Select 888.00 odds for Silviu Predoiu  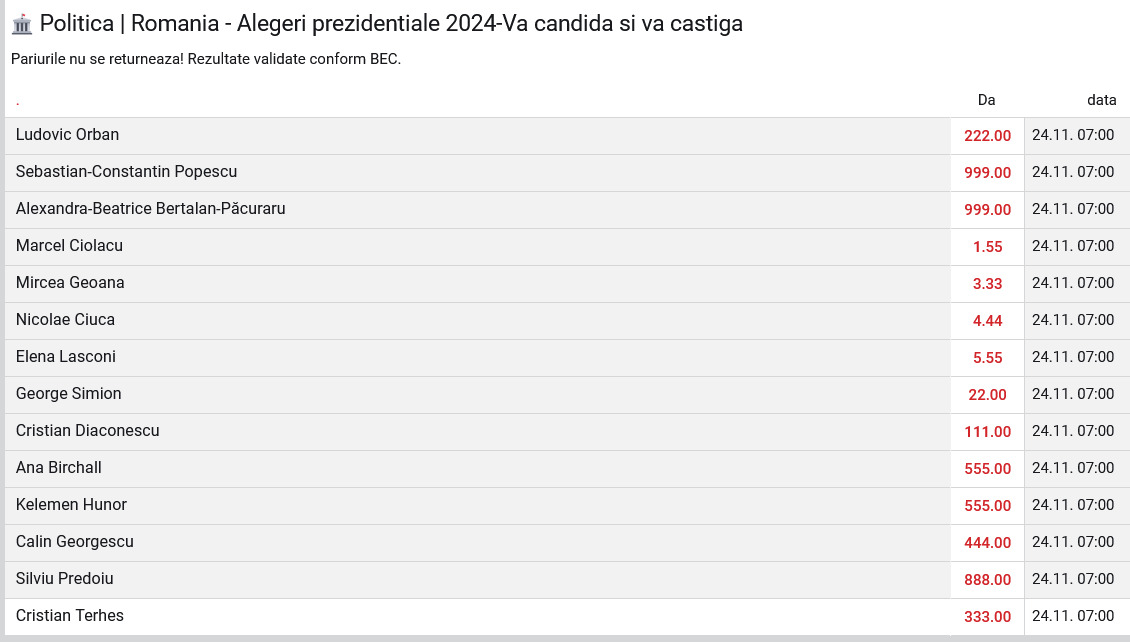(x=987, y=579)
